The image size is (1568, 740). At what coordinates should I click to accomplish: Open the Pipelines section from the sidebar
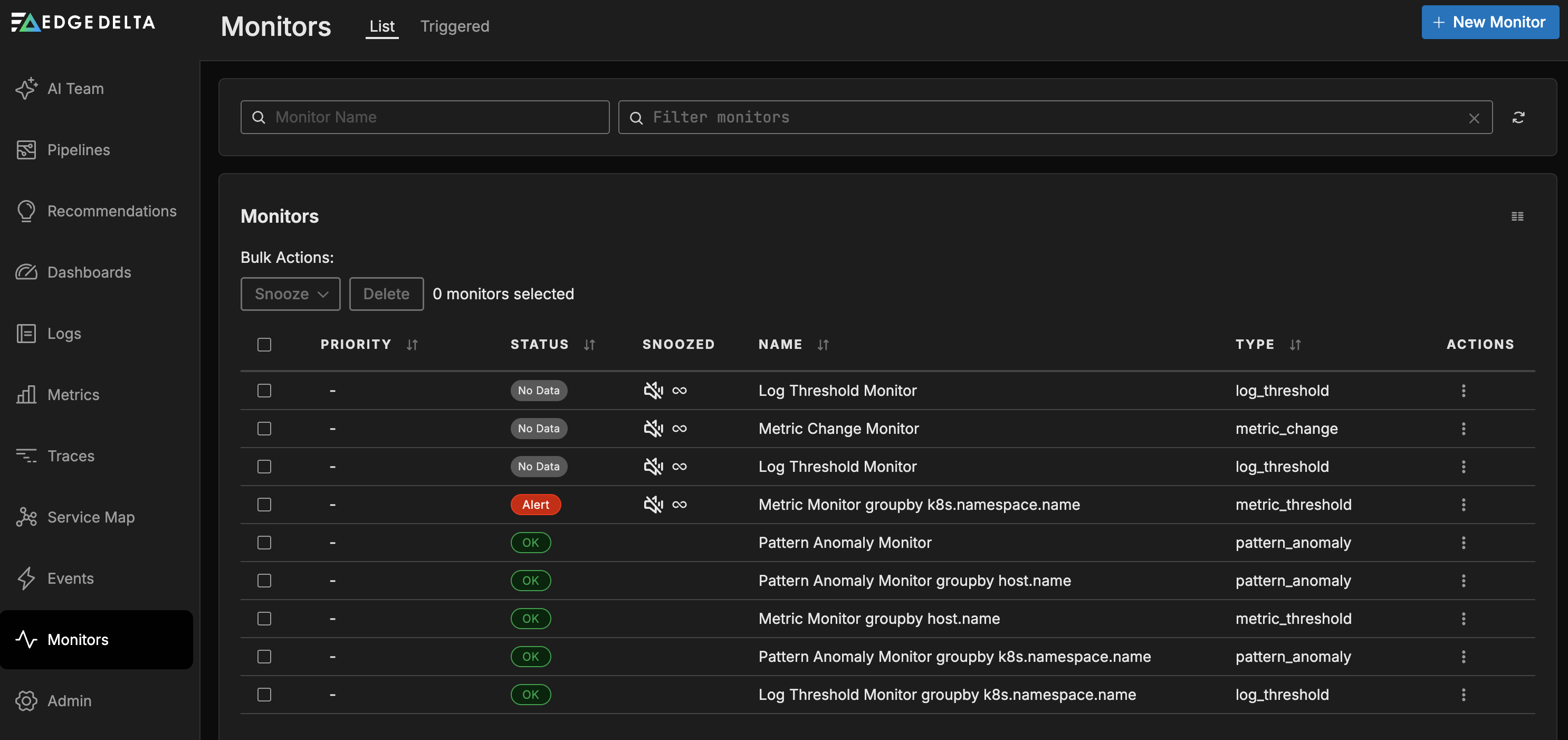pyautogui.click(x=79, y=149)
